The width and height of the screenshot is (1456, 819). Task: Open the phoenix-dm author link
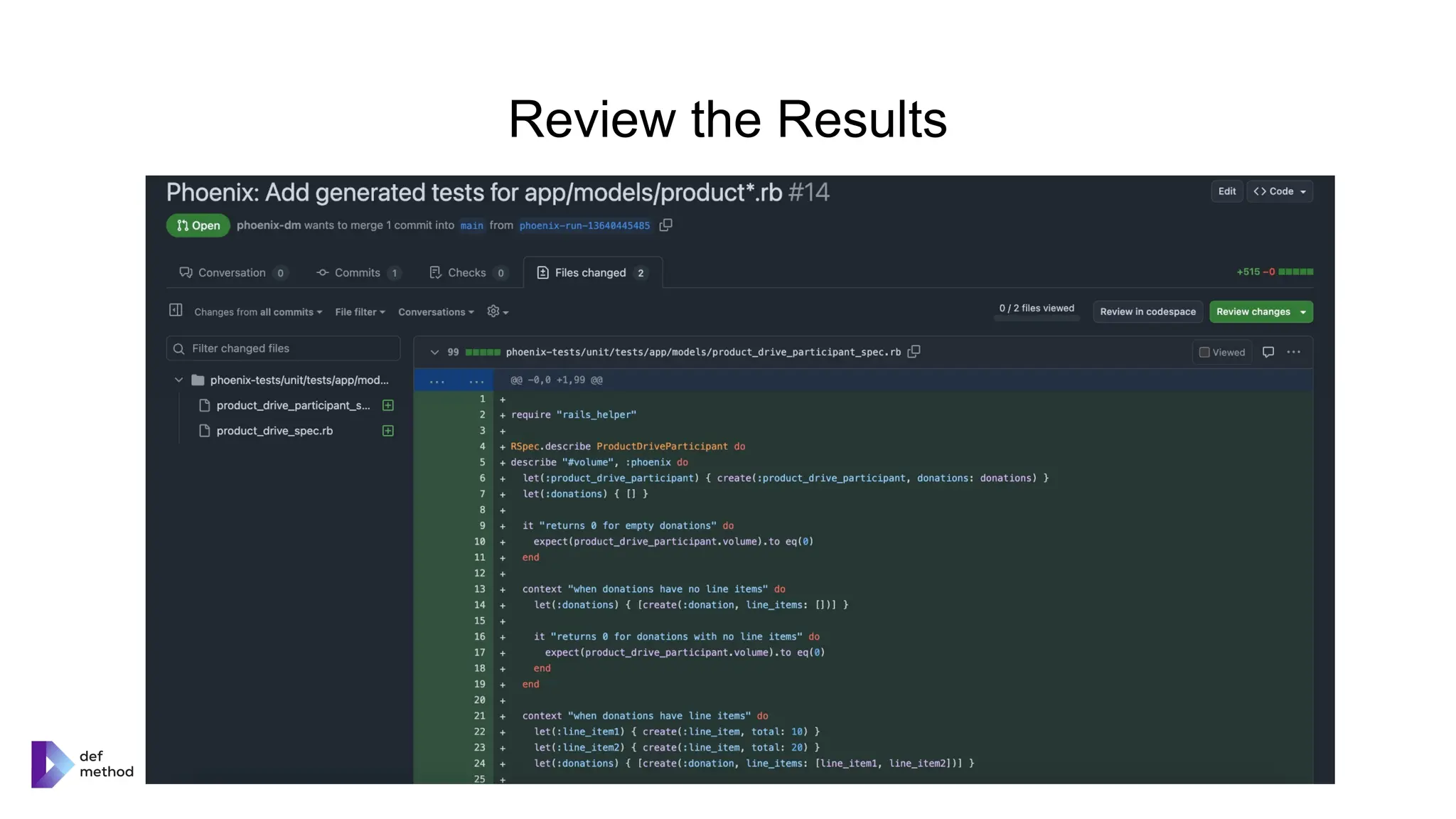click(269, 225)
